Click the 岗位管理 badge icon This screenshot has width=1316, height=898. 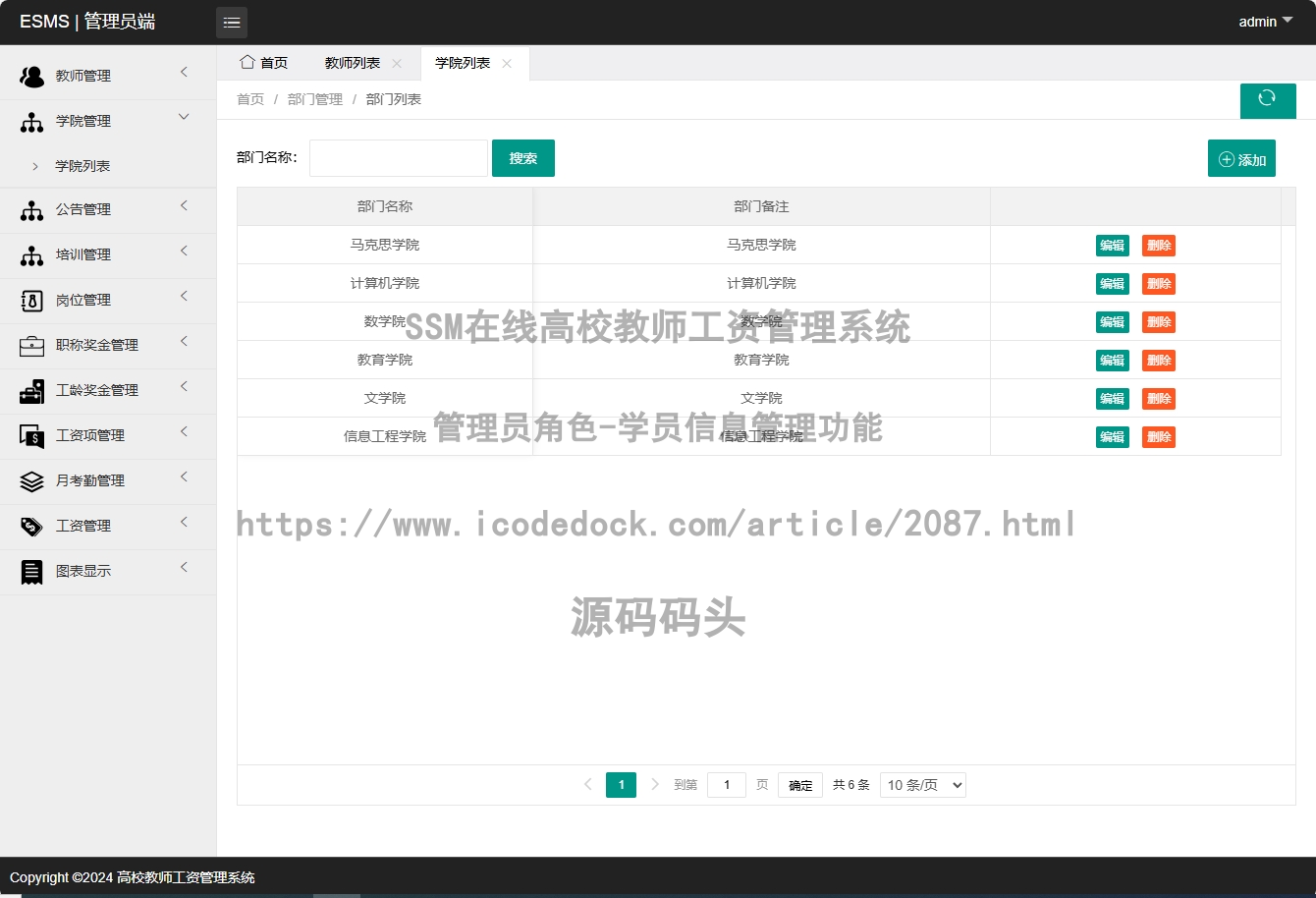31,301
